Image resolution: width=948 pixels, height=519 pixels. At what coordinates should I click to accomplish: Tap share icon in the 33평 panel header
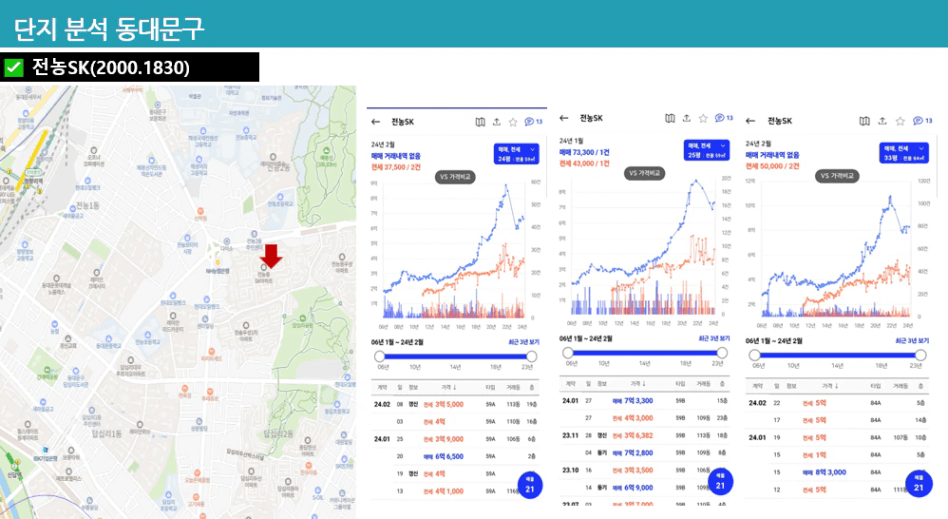882,122
